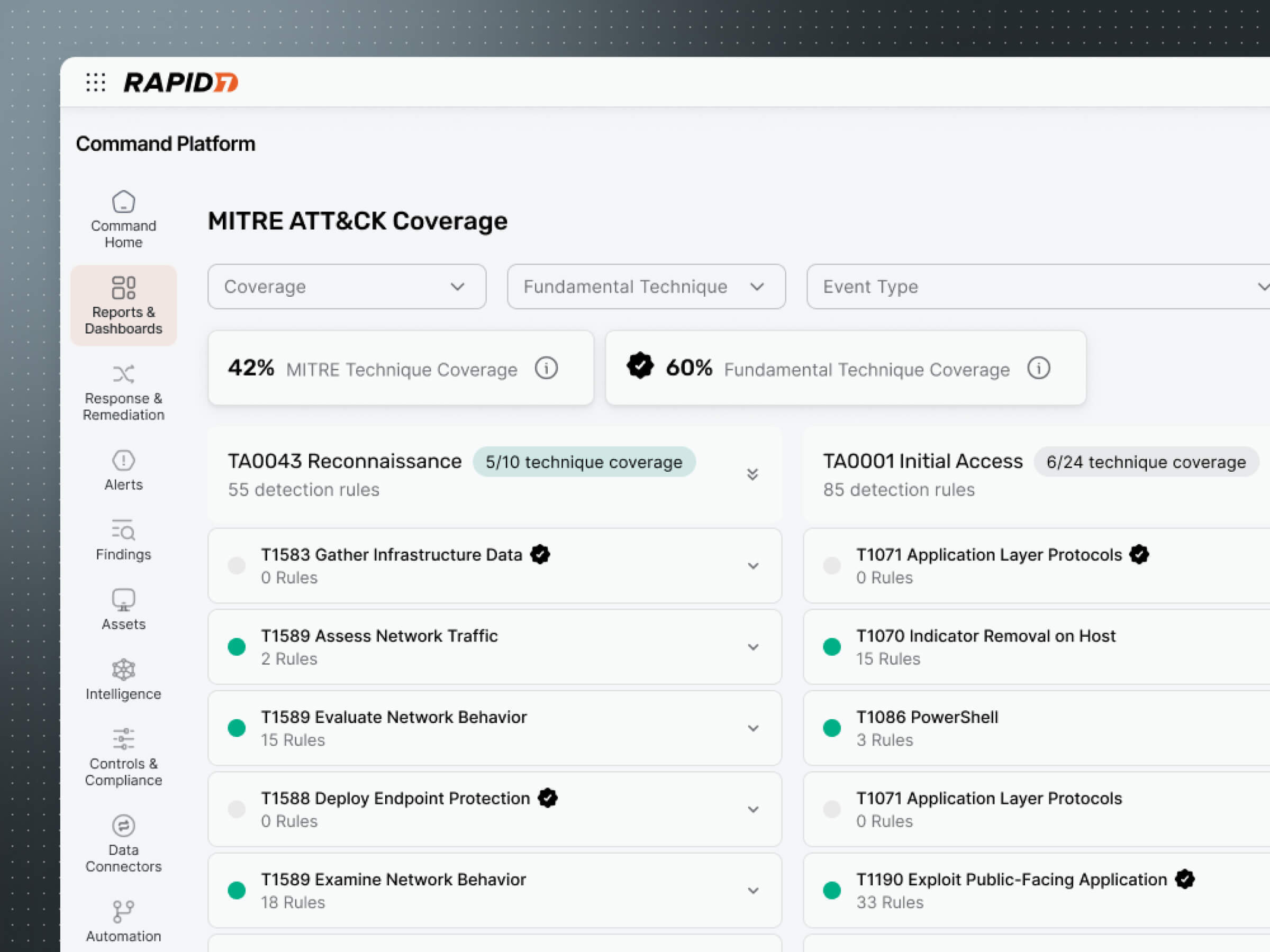
Task: Expand T1589 Evaluate Network Behavior row
Action: [752, 728]
